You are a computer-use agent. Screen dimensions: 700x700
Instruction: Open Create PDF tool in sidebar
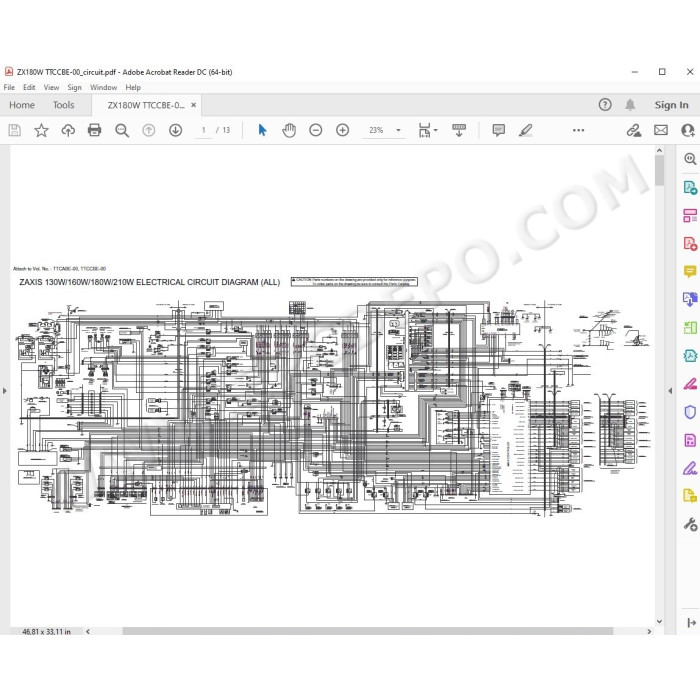pyautogui.click(x=690, y=244)
